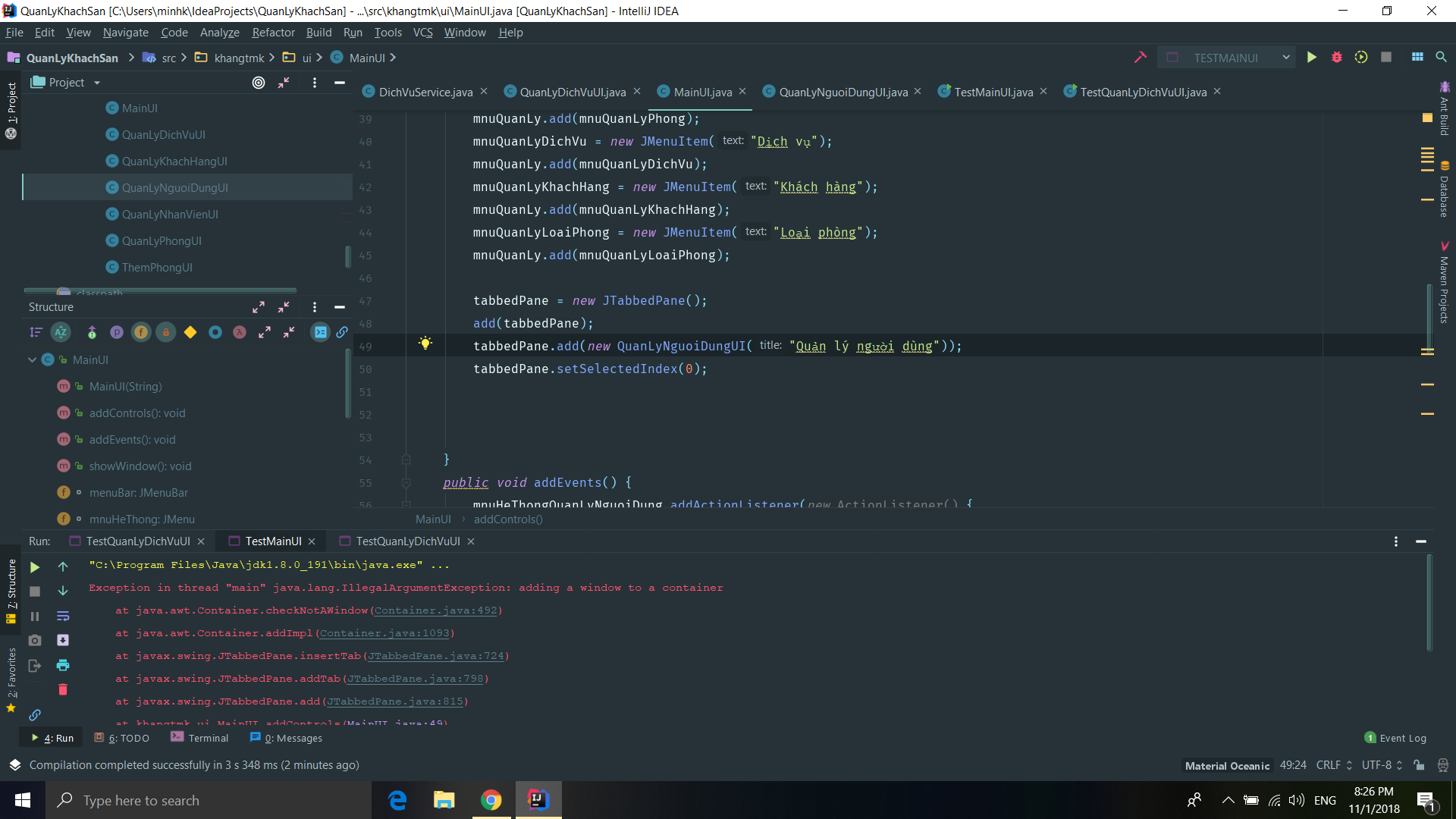
Task: Click the Build project hammer icon
Action: point(1140,58)
